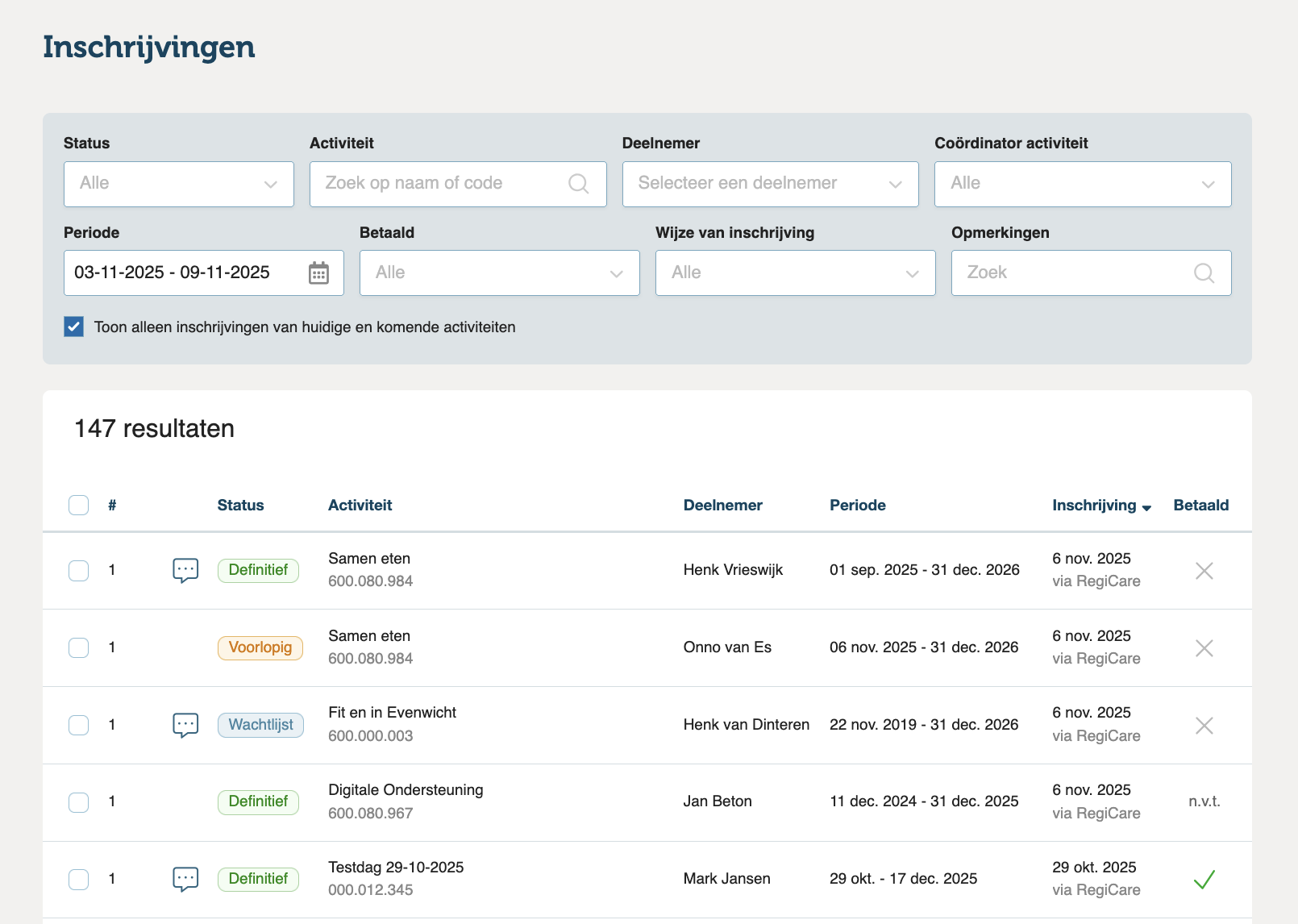
Task: Open the comment icon for Mark Jansen
Action: click(x=185, y=879)
